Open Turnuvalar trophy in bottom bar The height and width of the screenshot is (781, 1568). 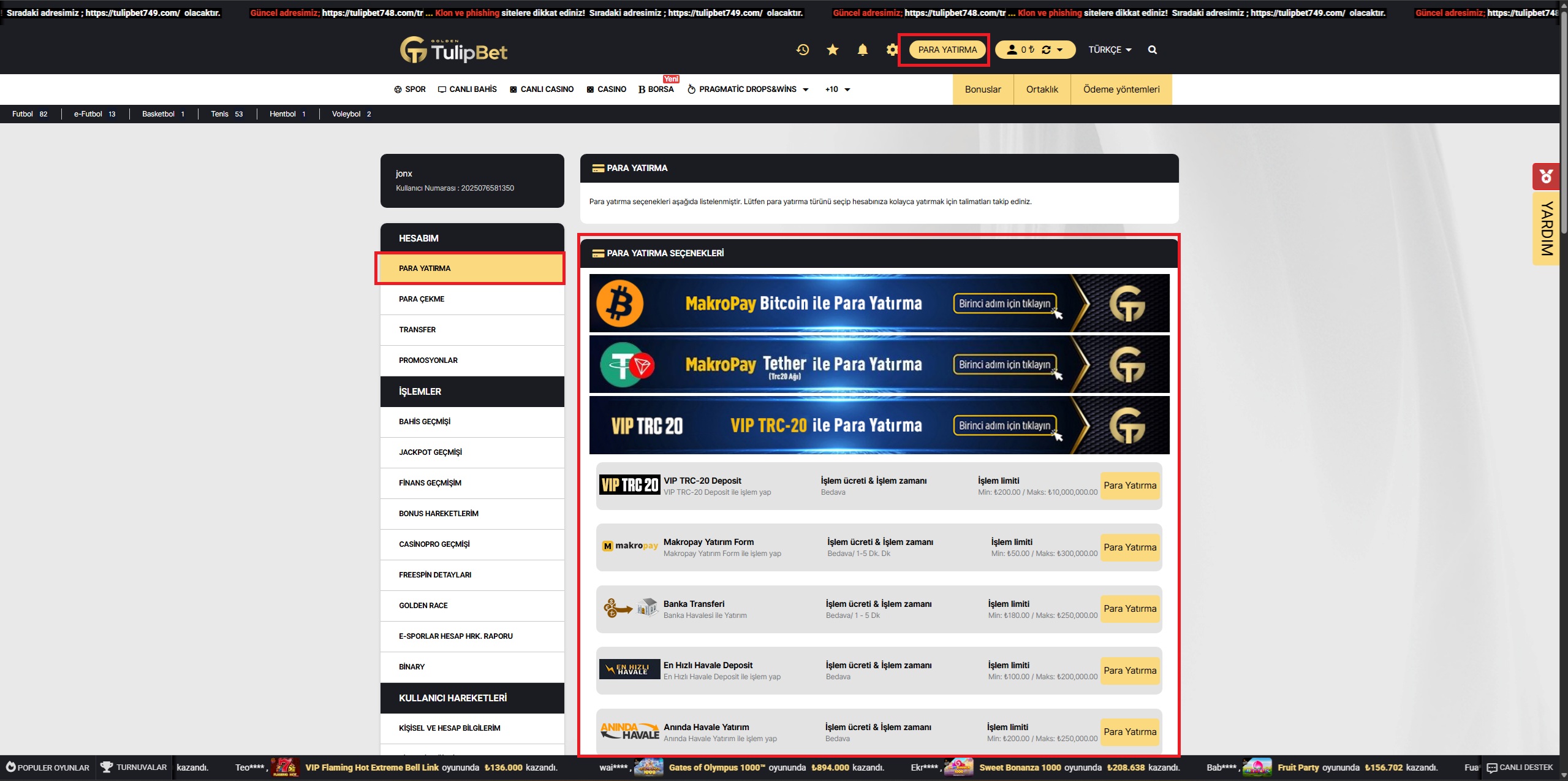[x=134, y=768]
